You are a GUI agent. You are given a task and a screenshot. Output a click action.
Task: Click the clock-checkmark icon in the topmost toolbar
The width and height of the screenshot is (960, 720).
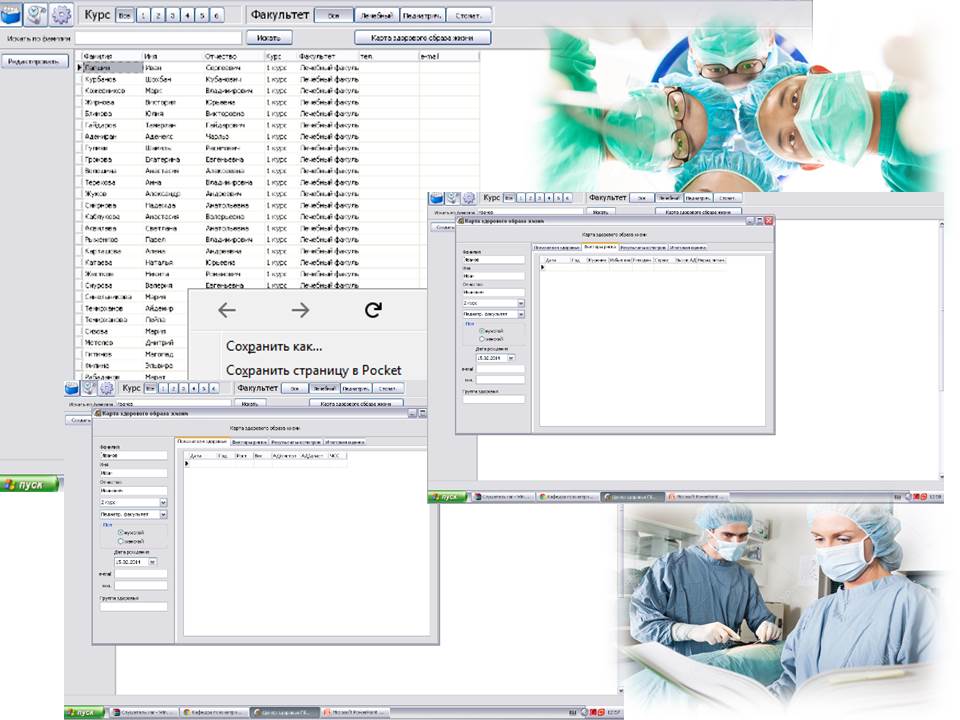click(37, 15)
